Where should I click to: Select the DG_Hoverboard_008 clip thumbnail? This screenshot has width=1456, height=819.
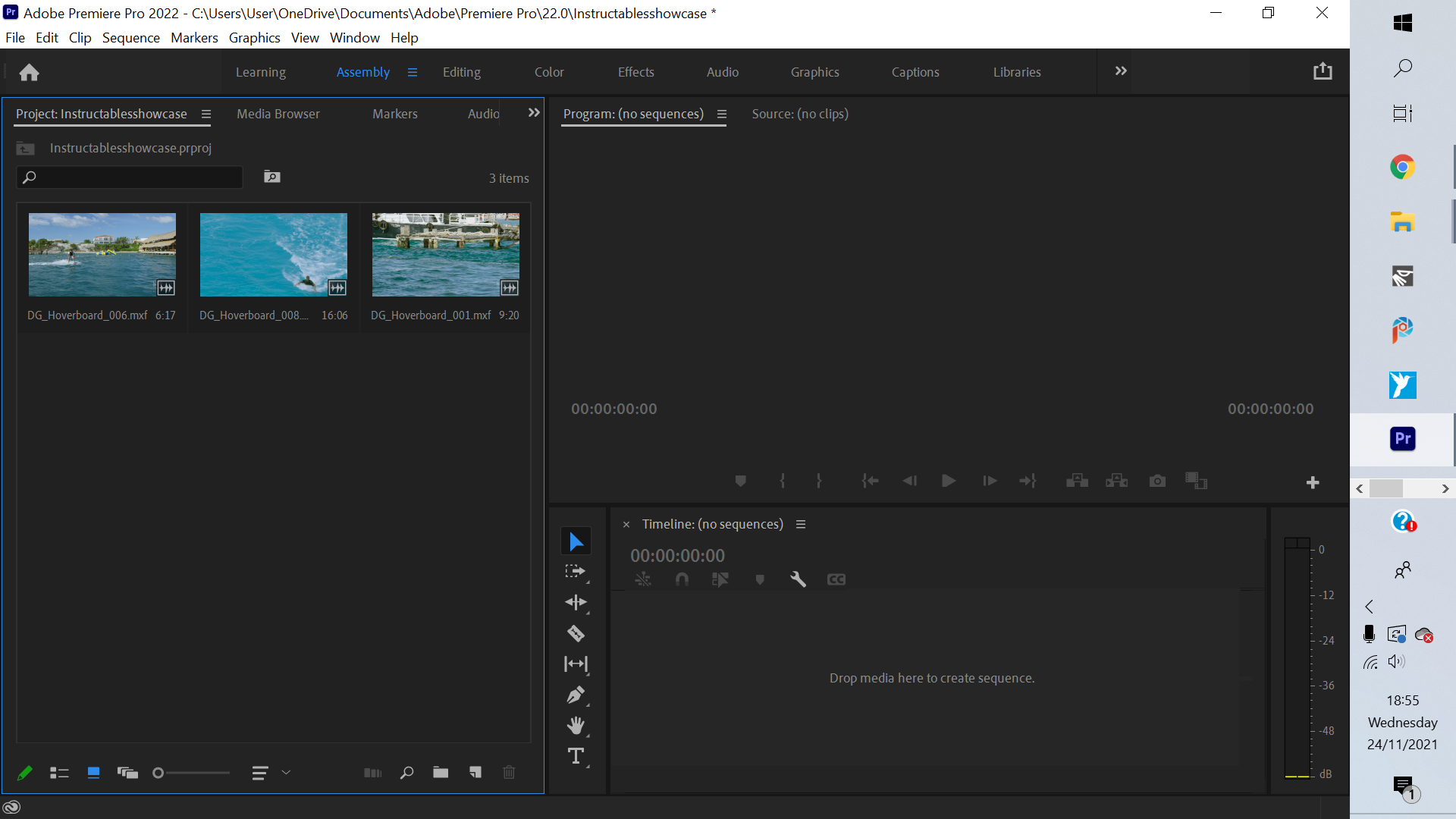coord(274,255)
